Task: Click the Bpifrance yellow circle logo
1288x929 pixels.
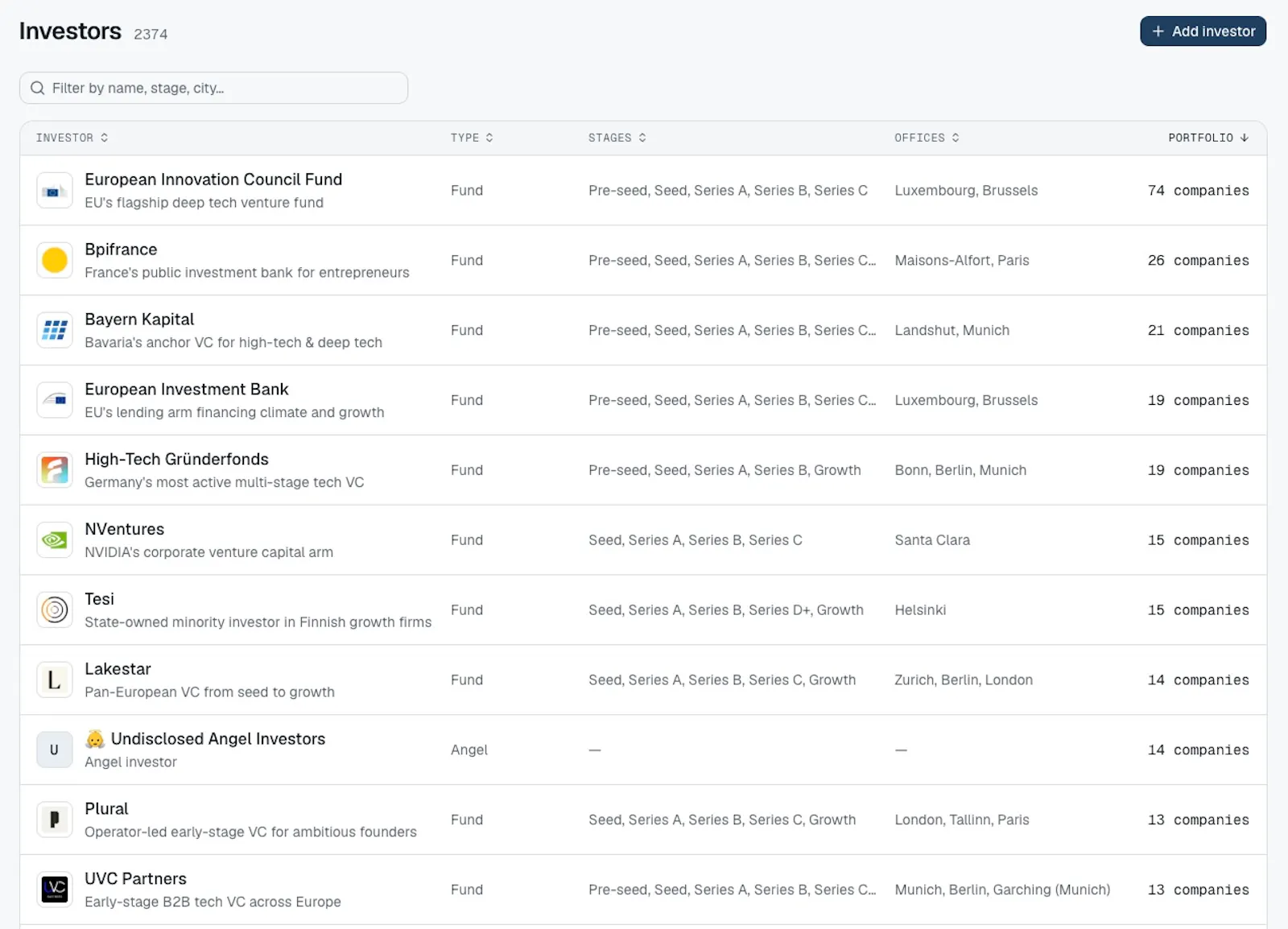Action: tap(55, 261)
